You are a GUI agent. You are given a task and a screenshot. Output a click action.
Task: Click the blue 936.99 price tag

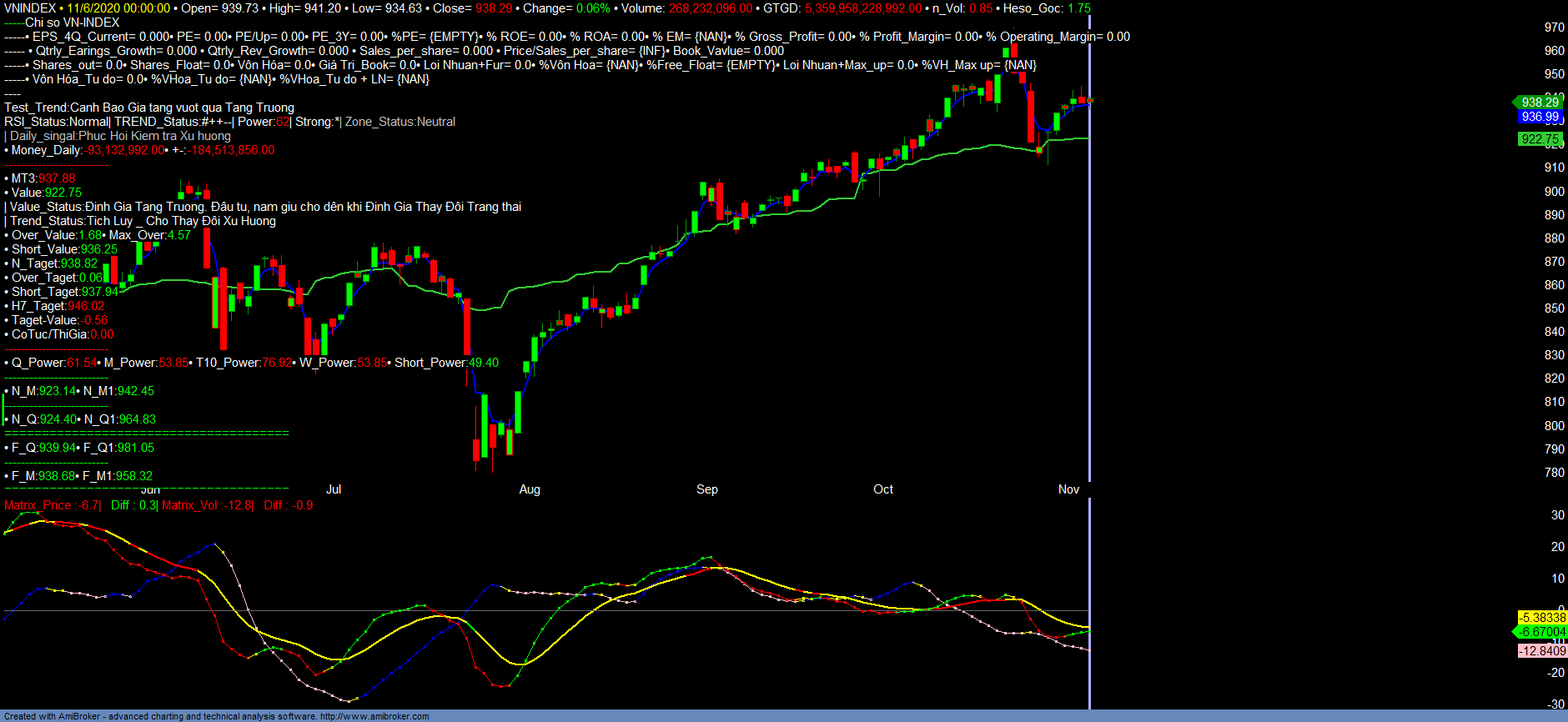[1539, 117]
